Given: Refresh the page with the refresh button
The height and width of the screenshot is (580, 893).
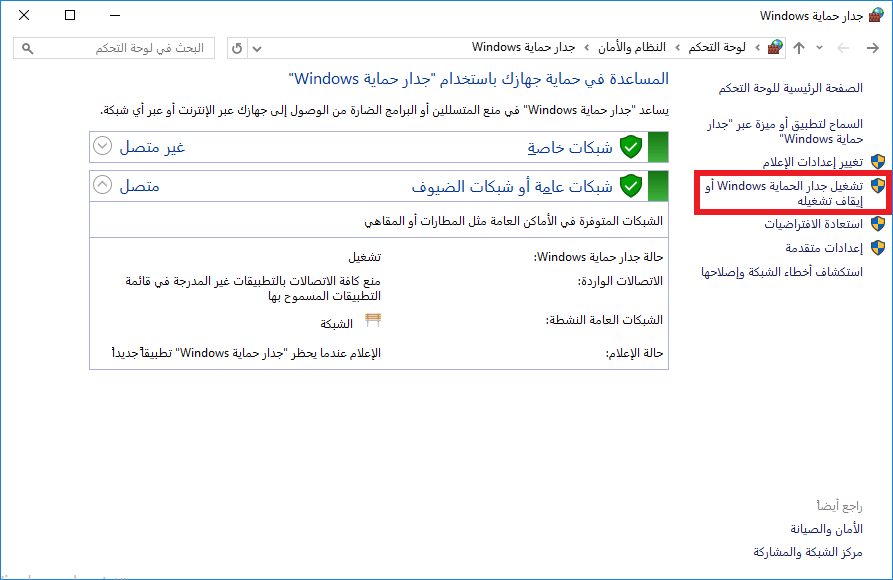Looking at the screenshot, I should pyautogui.click(x=237, y=48).
